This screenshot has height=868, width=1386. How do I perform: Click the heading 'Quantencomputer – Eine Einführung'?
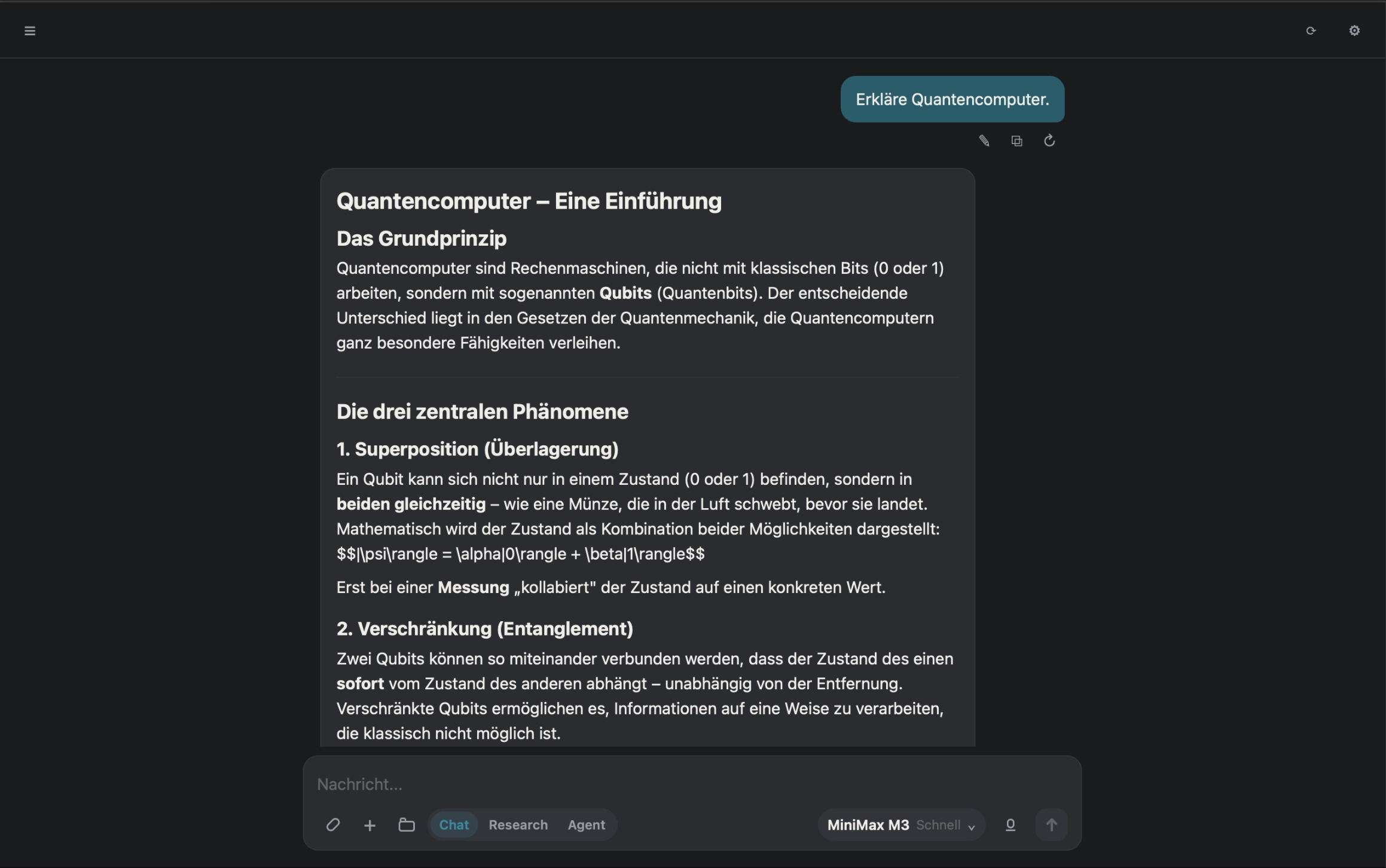(x=529, y=201)
